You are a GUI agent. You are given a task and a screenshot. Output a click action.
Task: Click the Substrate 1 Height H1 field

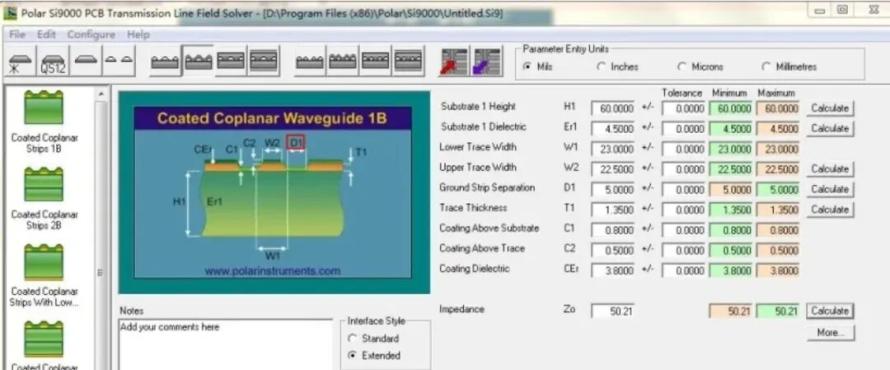[612, 108]
